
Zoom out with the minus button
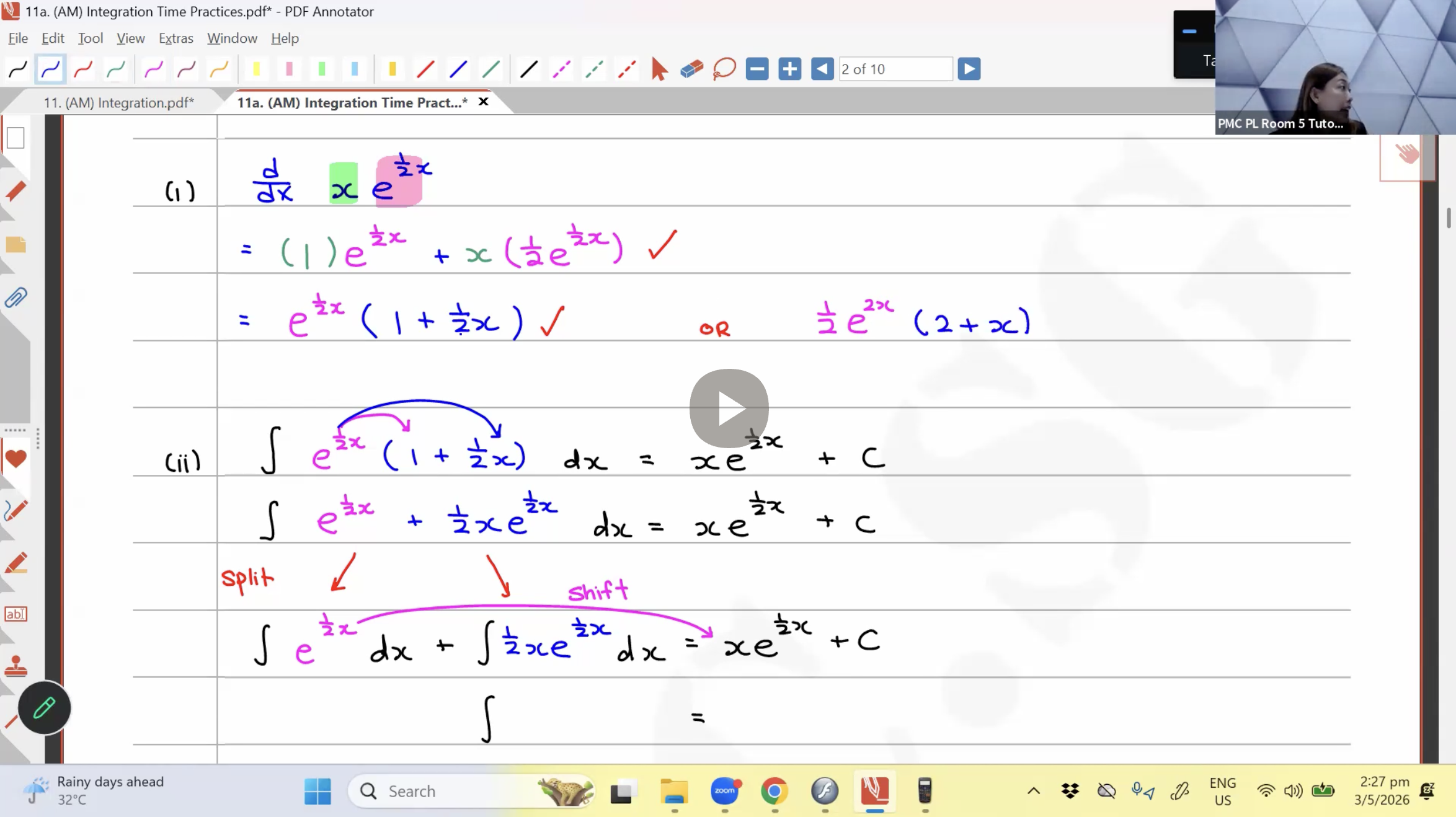pyautogui.click(x=757, y=69)
